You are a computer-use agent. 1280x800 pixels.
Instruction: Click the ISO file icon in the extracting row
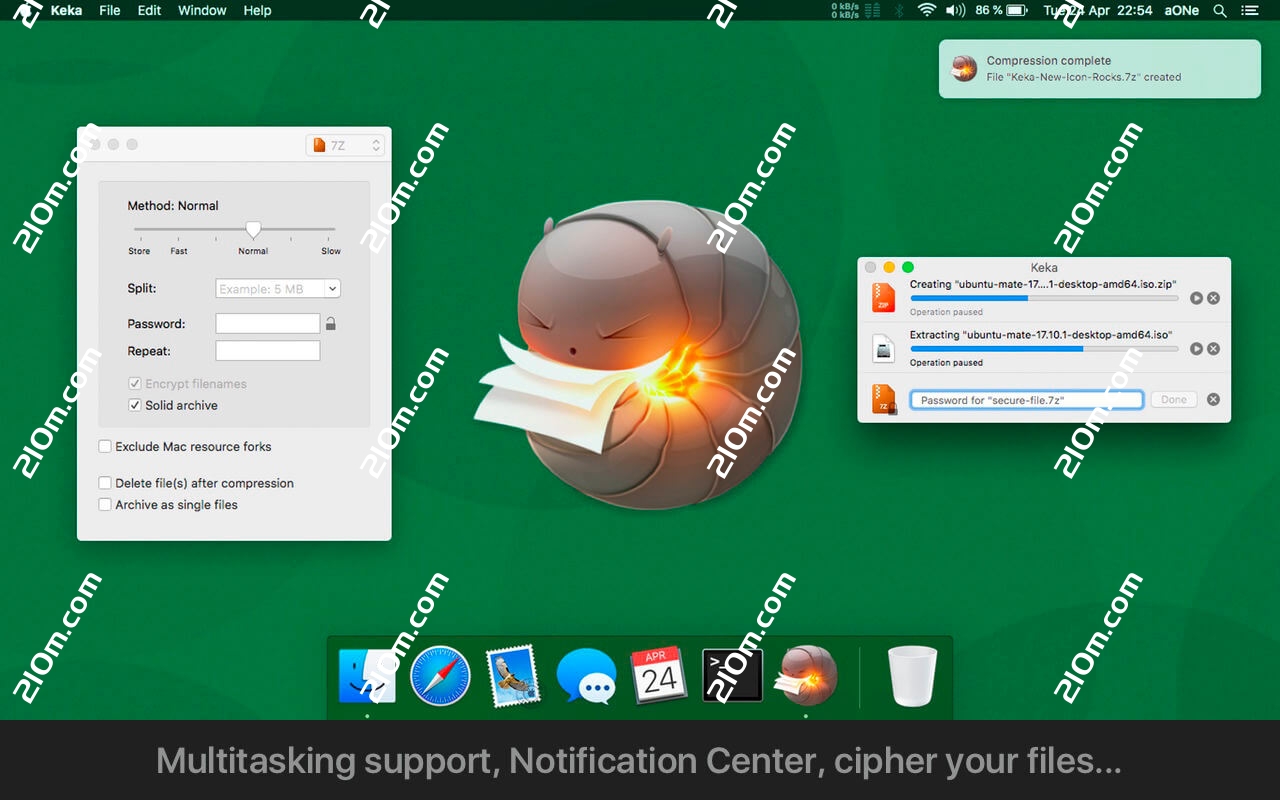point(883,348)
